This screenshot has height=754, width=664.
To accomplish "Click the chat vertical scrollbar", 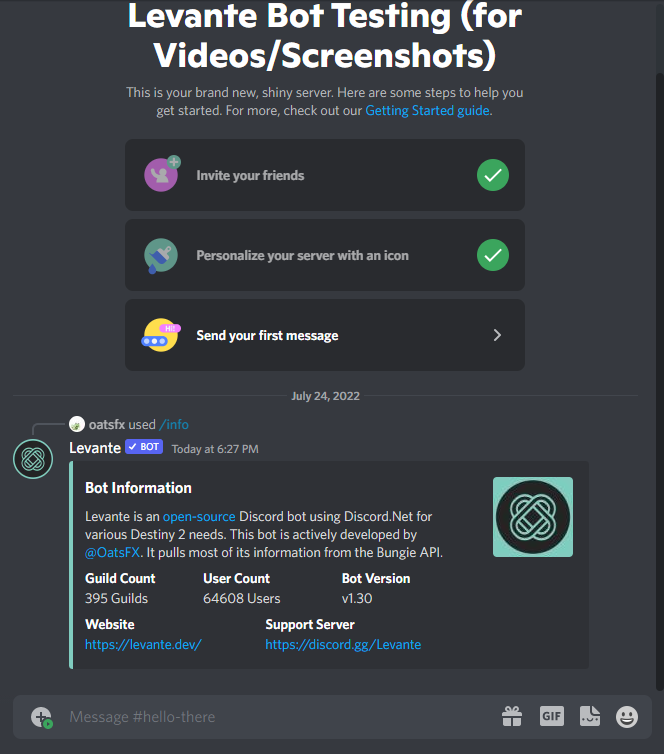I will click(x=660, y=380).
